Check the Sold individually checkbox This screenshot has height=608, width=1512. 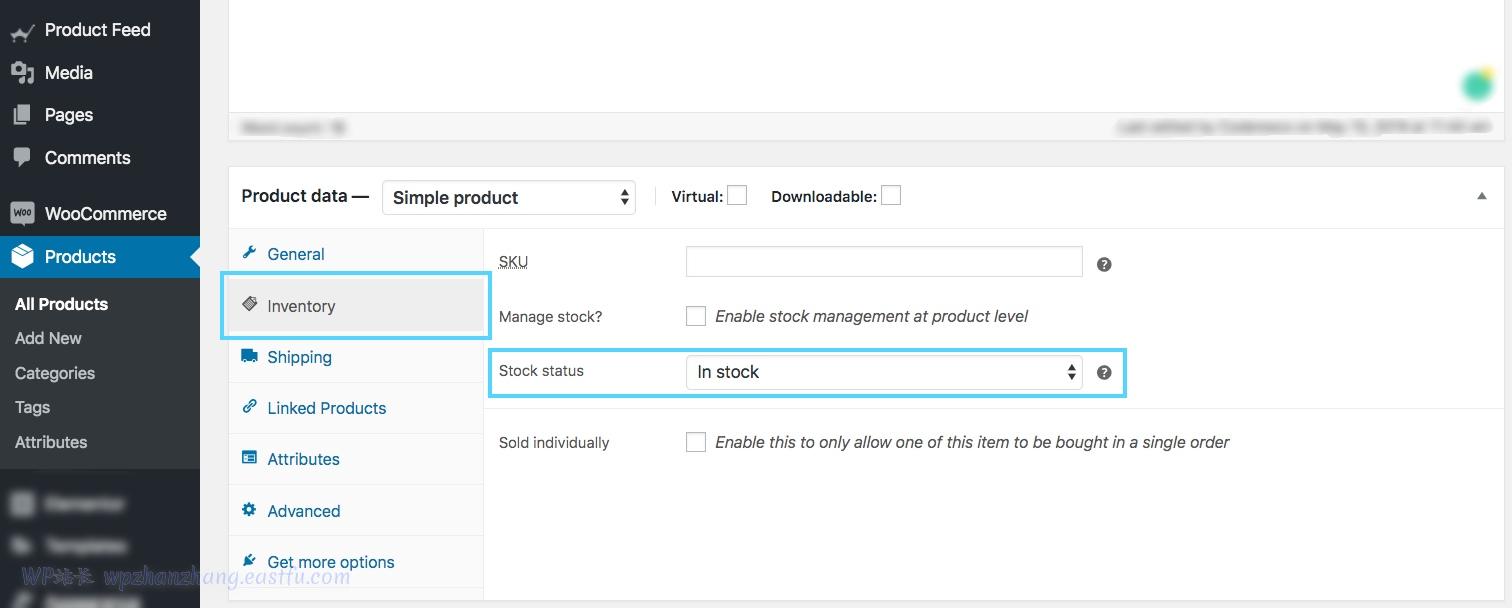696,442
